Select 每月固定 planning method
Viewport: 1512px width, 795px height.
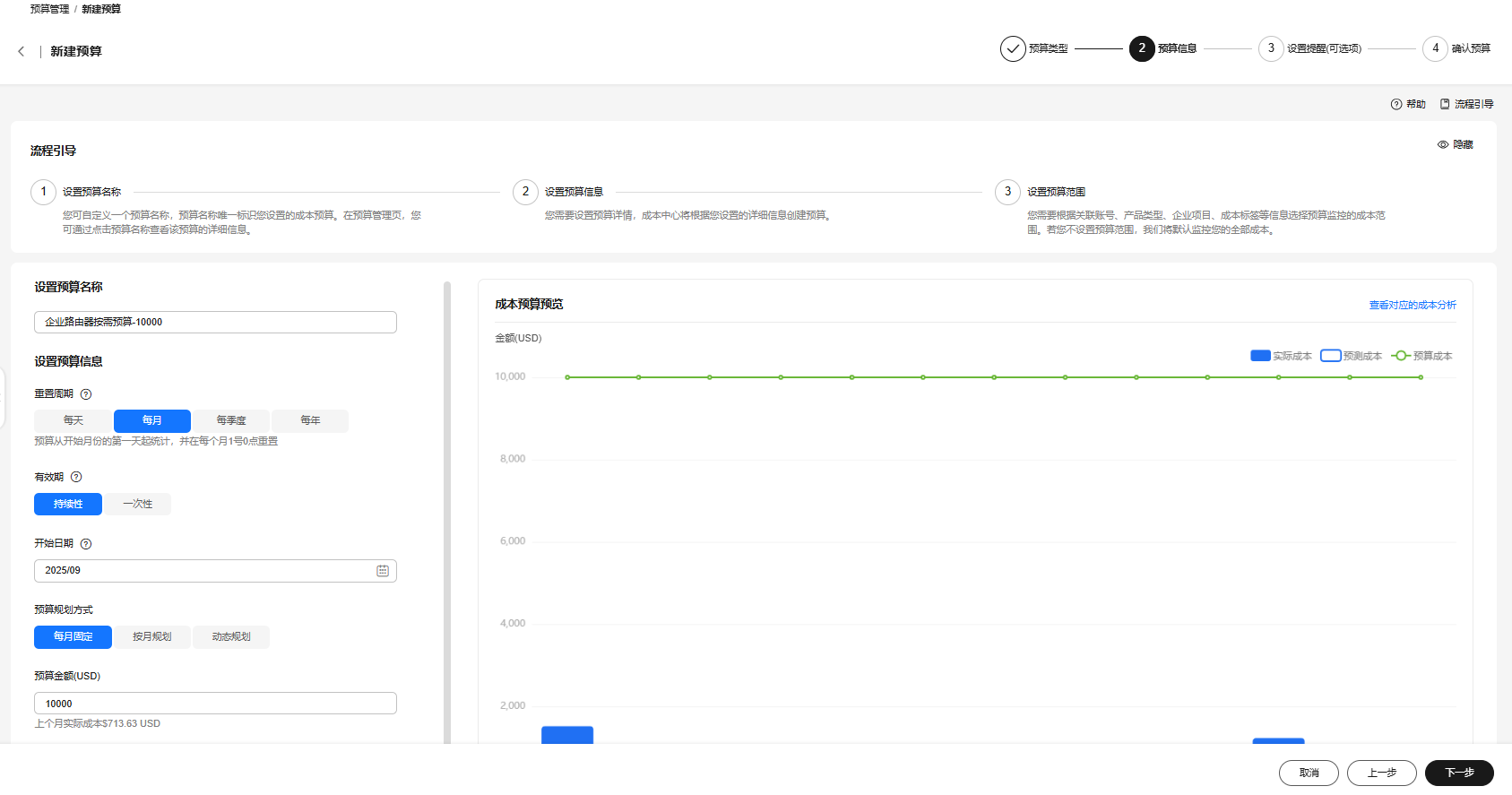coord(73,637)
